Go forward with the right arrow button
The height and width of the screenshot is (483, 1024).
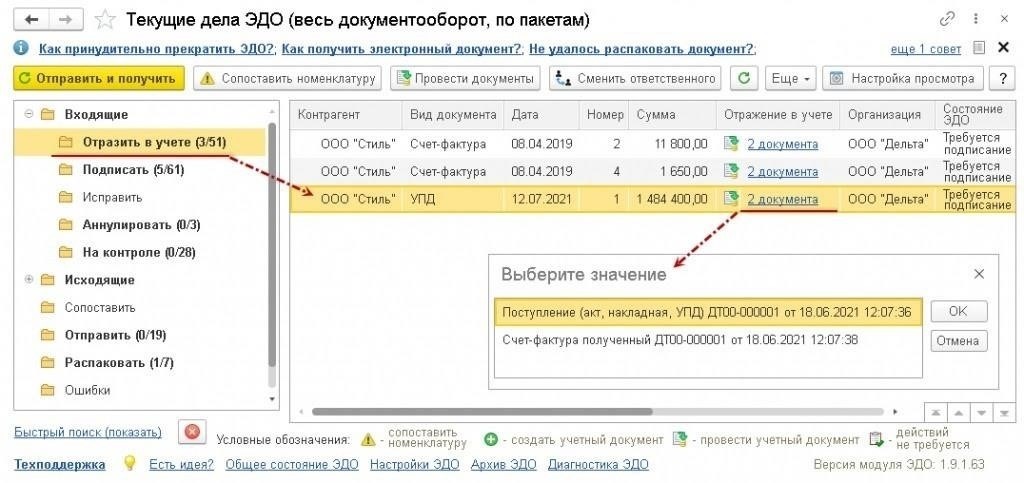point(65,20)
